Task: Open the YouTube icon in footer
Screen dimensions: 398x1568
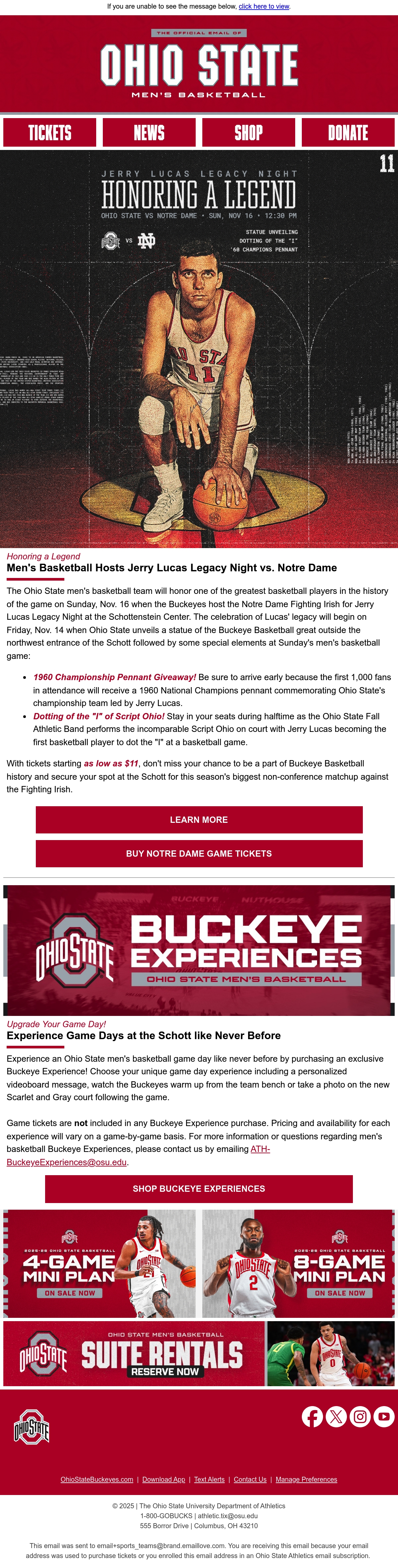Action: tap(384, 1416)
